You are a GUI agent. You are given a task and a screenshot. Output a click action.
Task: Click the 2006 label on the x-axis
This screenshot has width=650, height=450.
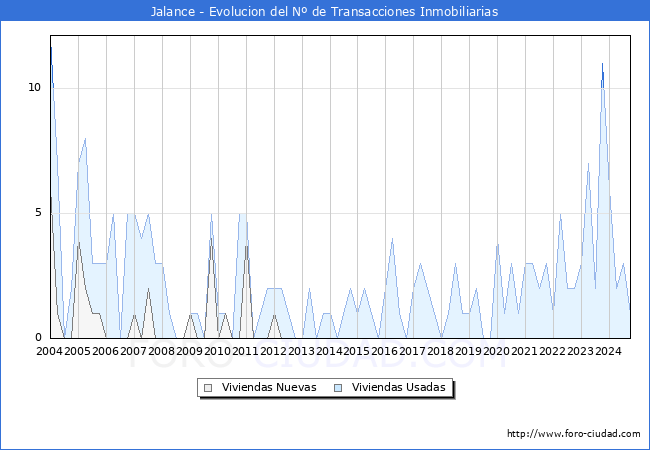click(x=105, y=352)
